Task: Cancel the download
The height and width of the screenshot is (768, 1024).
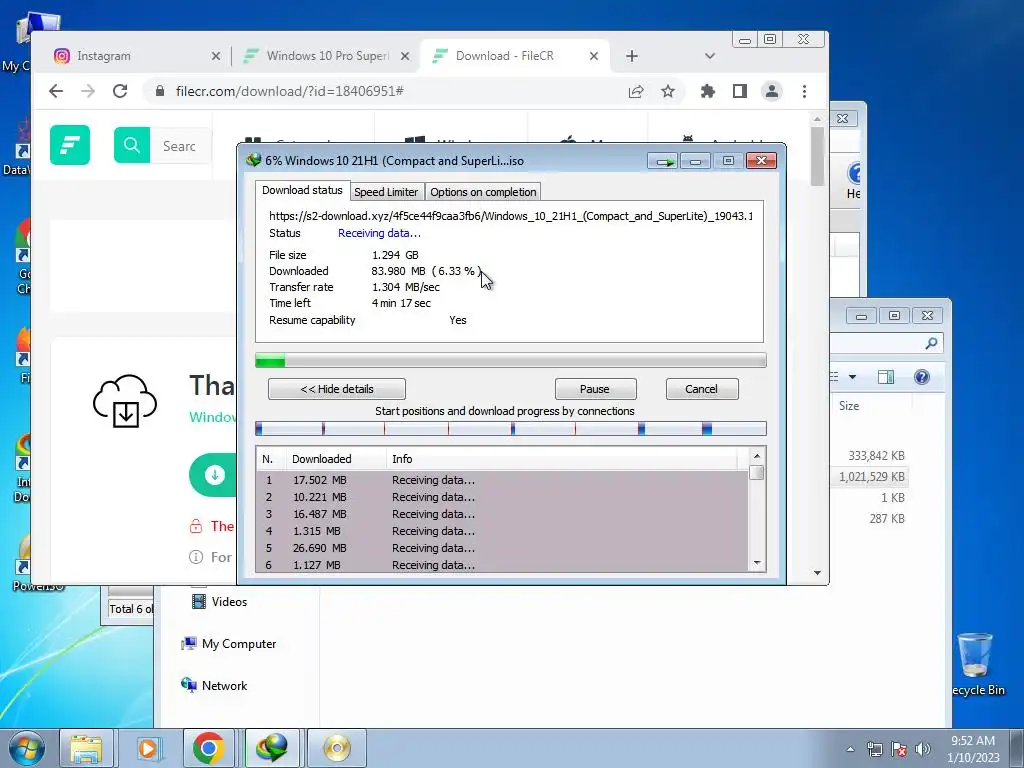Action: click(x=702, y=389)
